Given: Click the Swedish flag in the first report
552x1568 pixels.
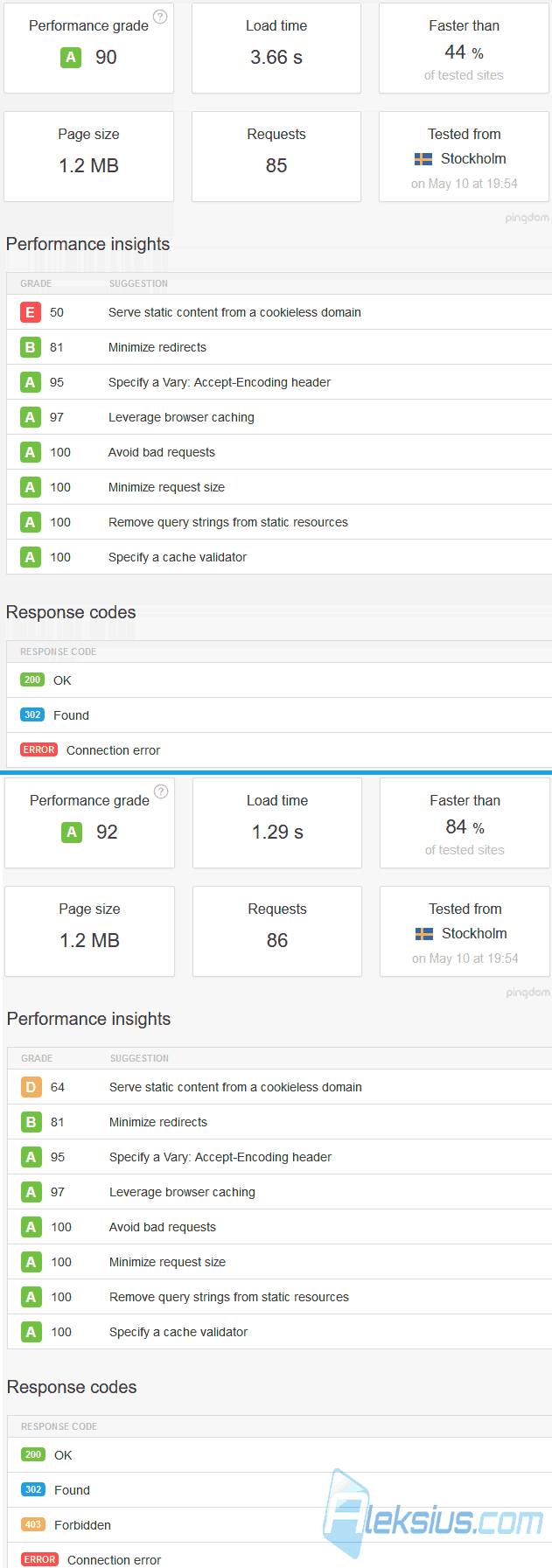Looking at the screenshot, I should [x=423, y=159].
